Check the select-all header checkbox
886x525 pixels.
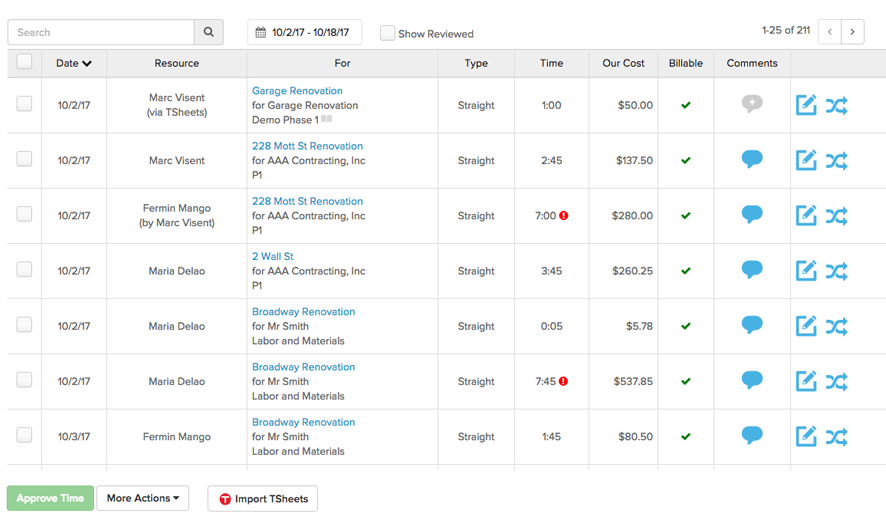(x=24, y=62)
